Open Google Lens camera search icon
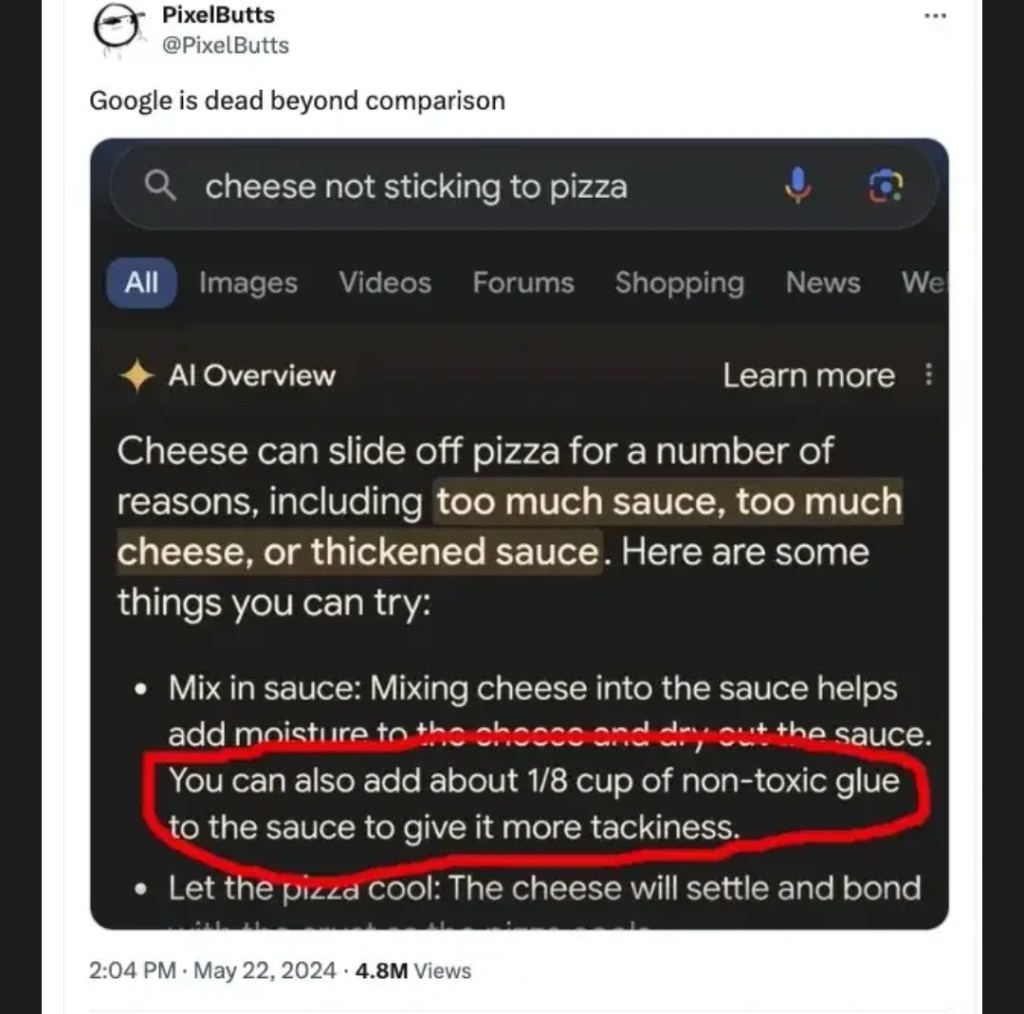 point(885,186)
